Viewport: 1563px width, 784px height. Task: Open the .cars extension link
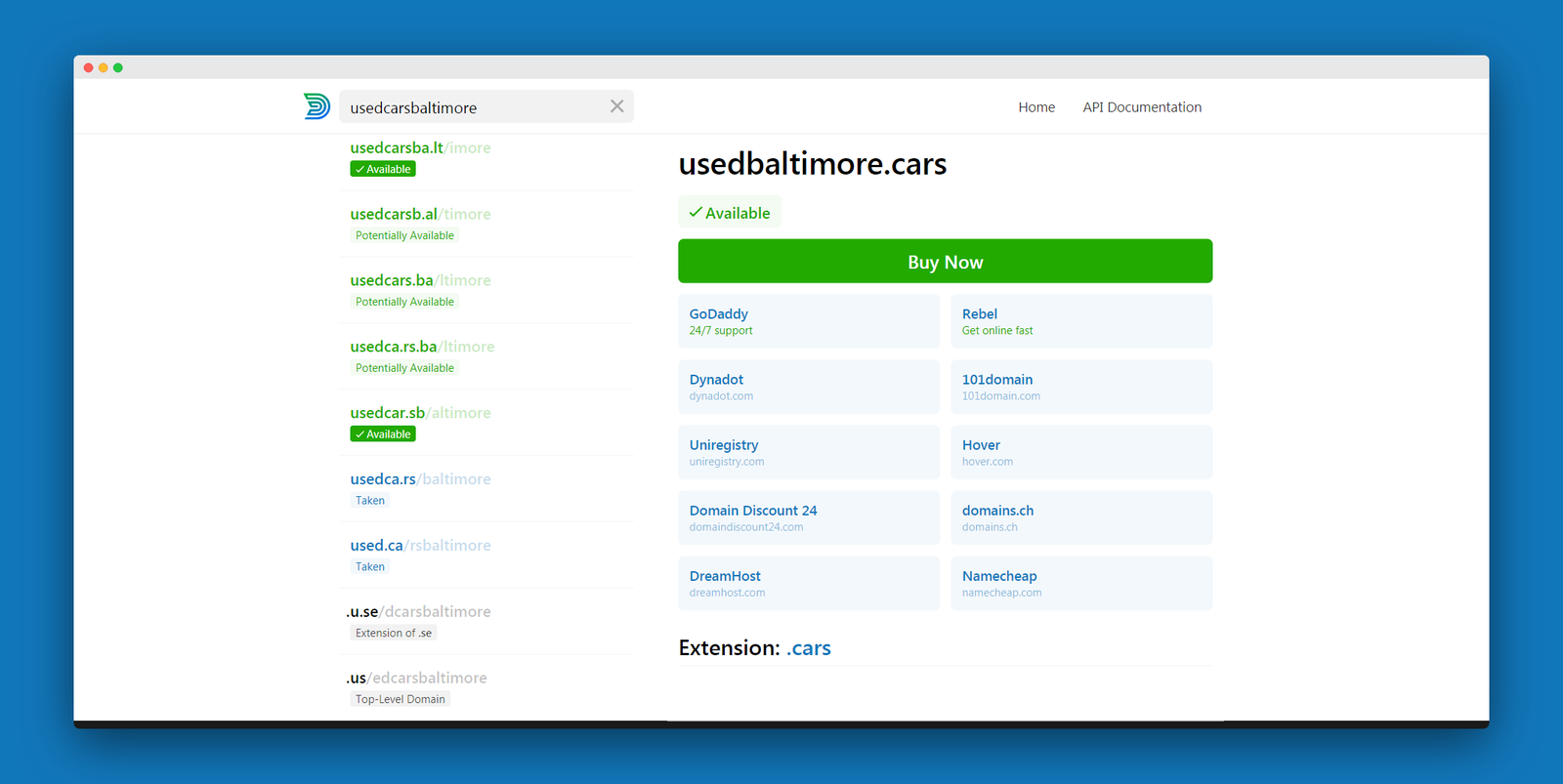pyautogui.click(x=809, y=648)
